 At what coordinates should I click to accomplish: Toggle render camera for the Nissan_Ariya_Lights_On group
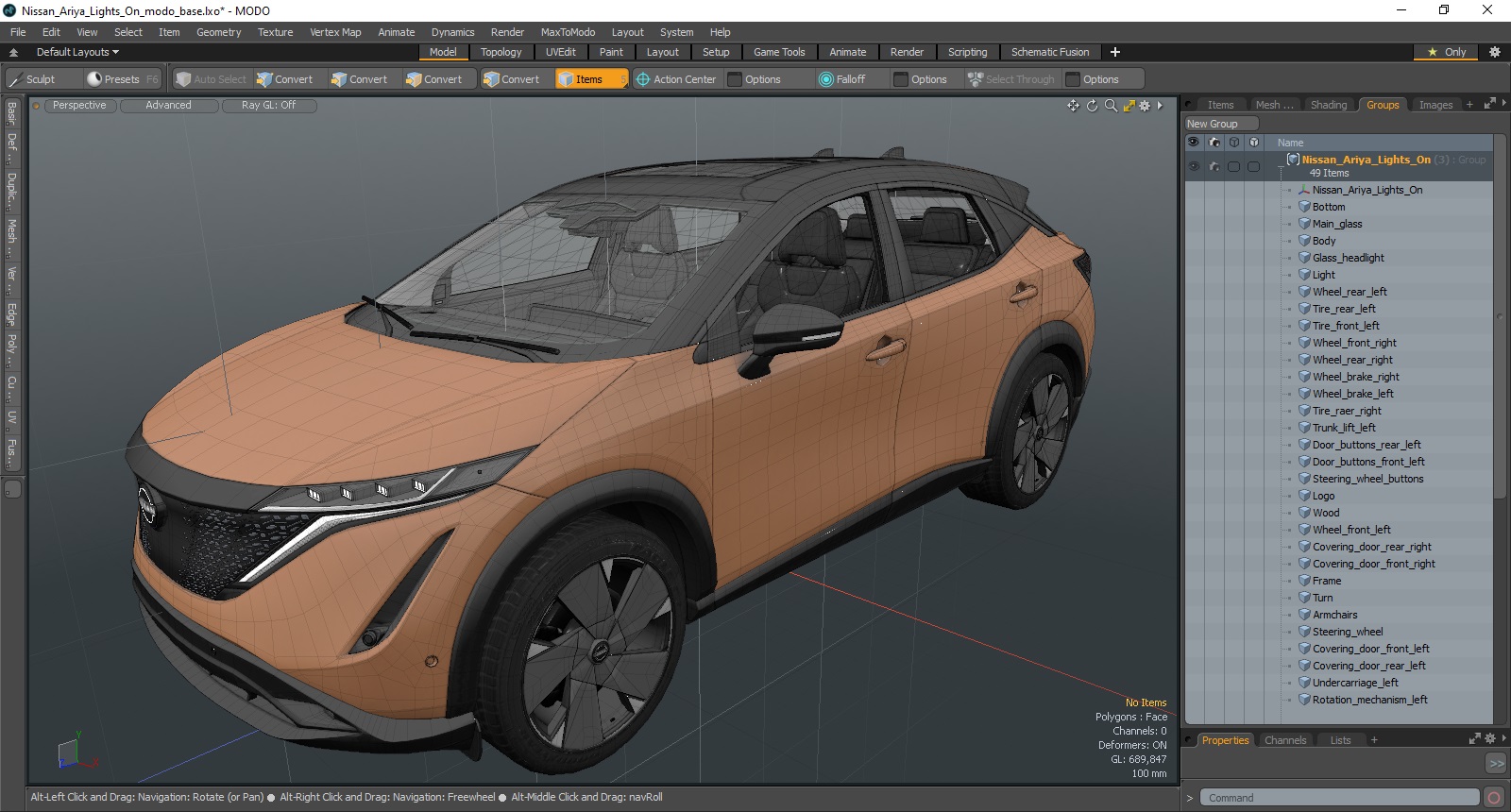point(1214,166)
